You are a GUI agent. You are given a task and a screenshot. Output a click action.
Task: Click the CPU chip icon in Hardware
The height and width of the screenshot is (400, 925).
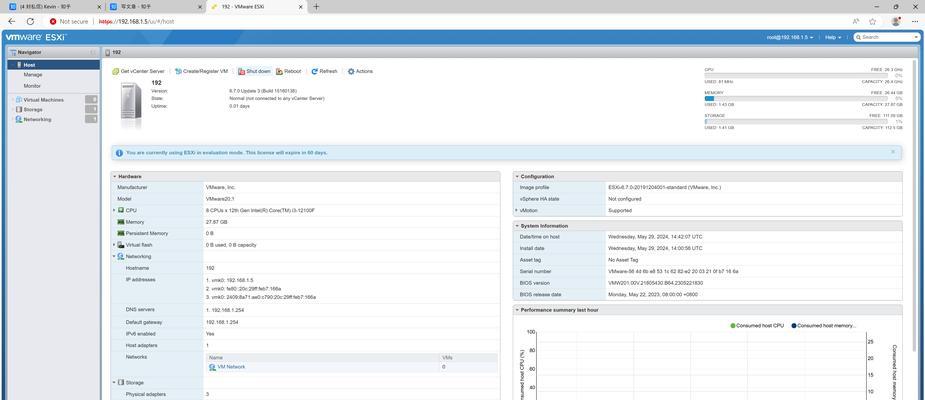121,211
